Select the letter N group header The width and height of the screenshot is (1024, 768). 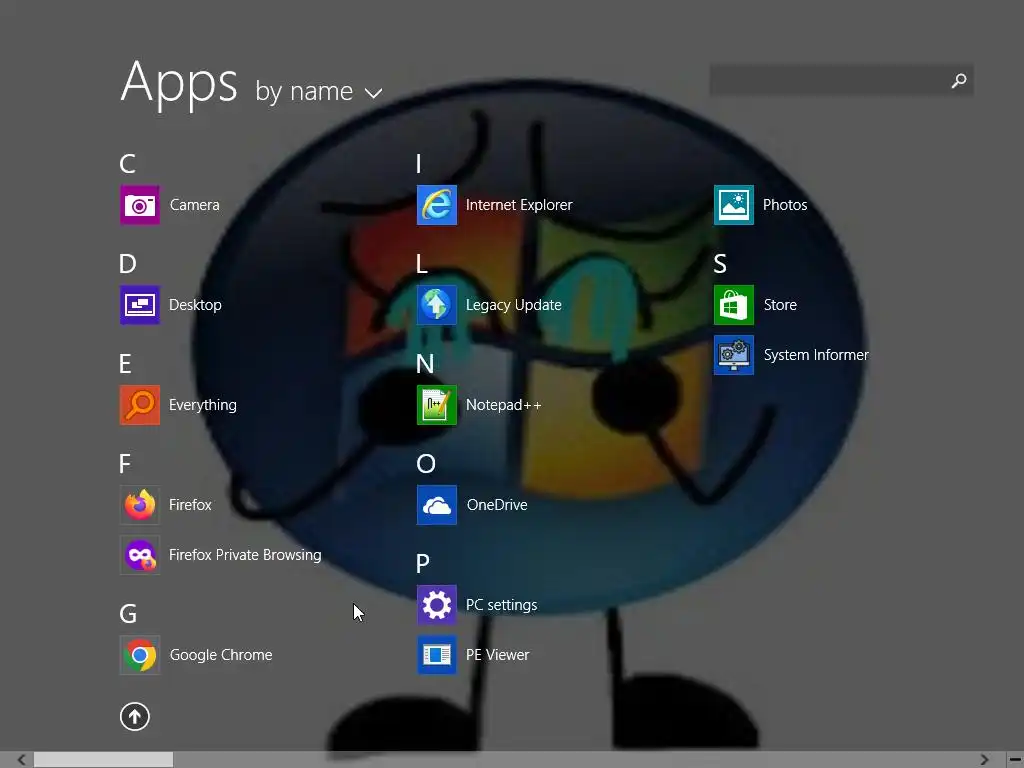point(425,364)
